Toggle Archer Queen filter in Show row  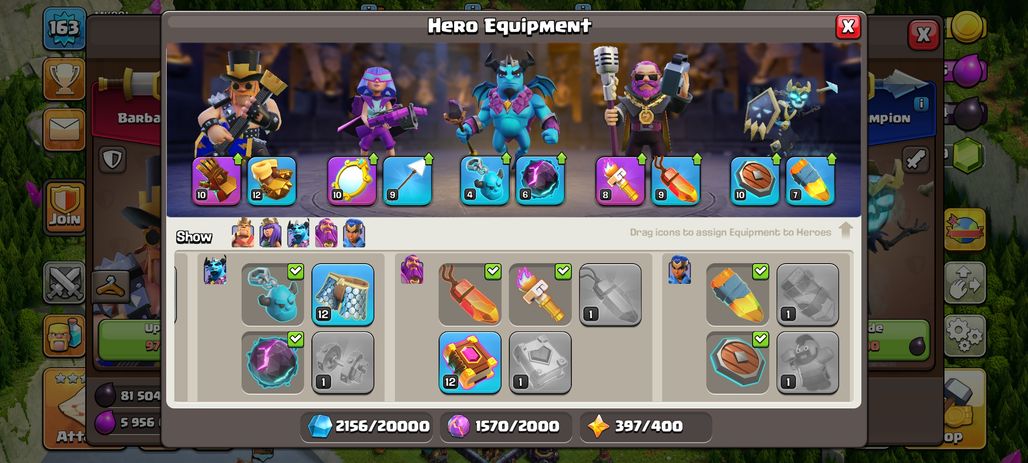270,233
